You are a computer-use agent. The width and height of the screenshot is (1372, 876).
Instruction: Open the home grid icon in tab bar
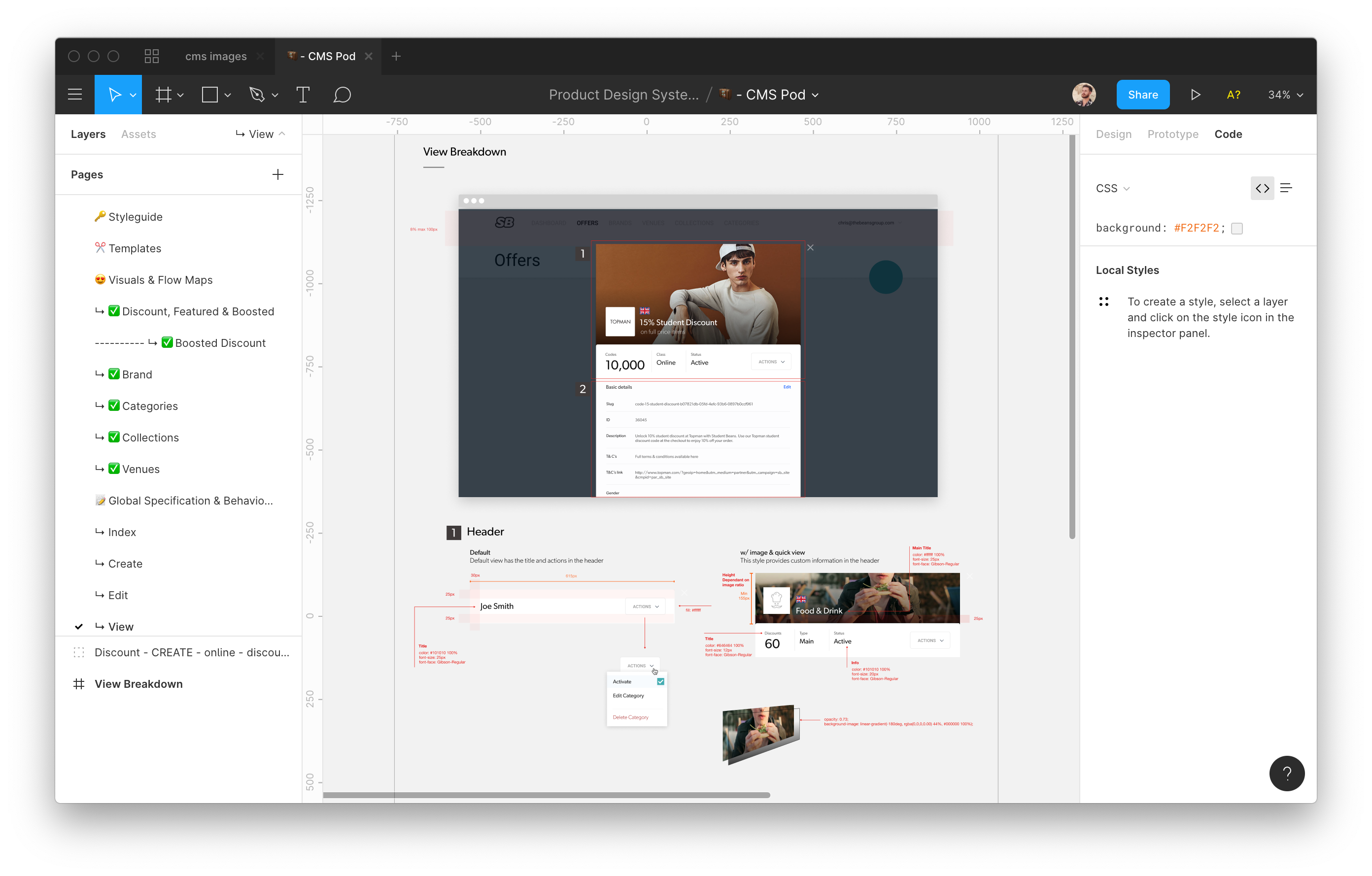[x=152, y=56]
